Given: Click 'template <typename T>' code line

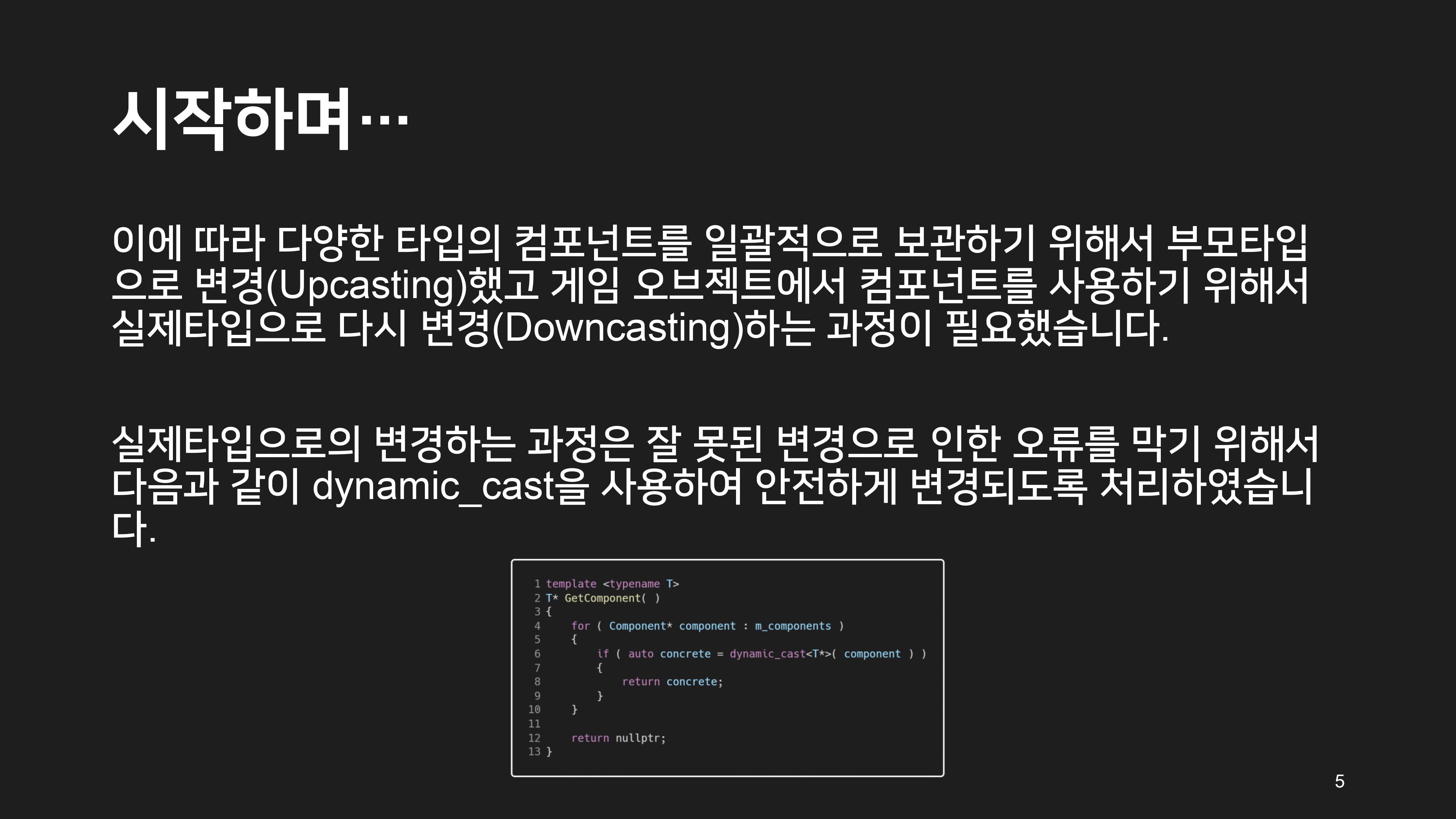Looking at the screenshot, I should (x=612, y=584).
